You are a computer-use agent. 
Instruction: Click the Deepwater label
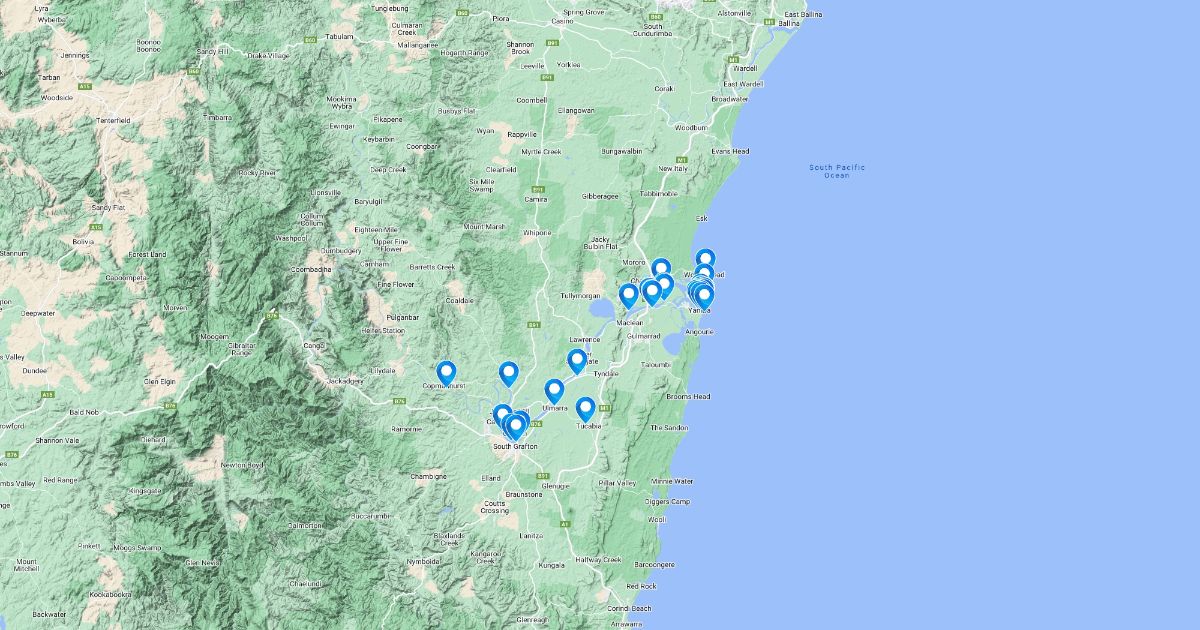click(x=38, y=313)
